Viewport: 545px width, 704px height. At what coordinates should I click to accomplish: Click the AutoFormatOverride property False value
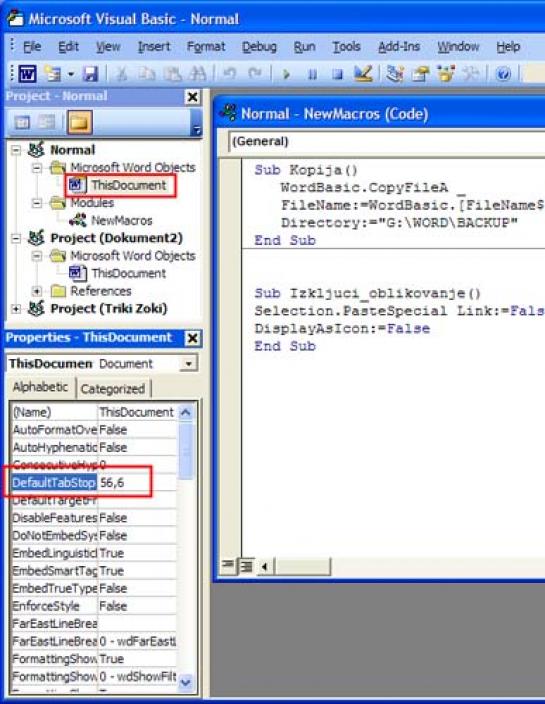pos(137,430)
